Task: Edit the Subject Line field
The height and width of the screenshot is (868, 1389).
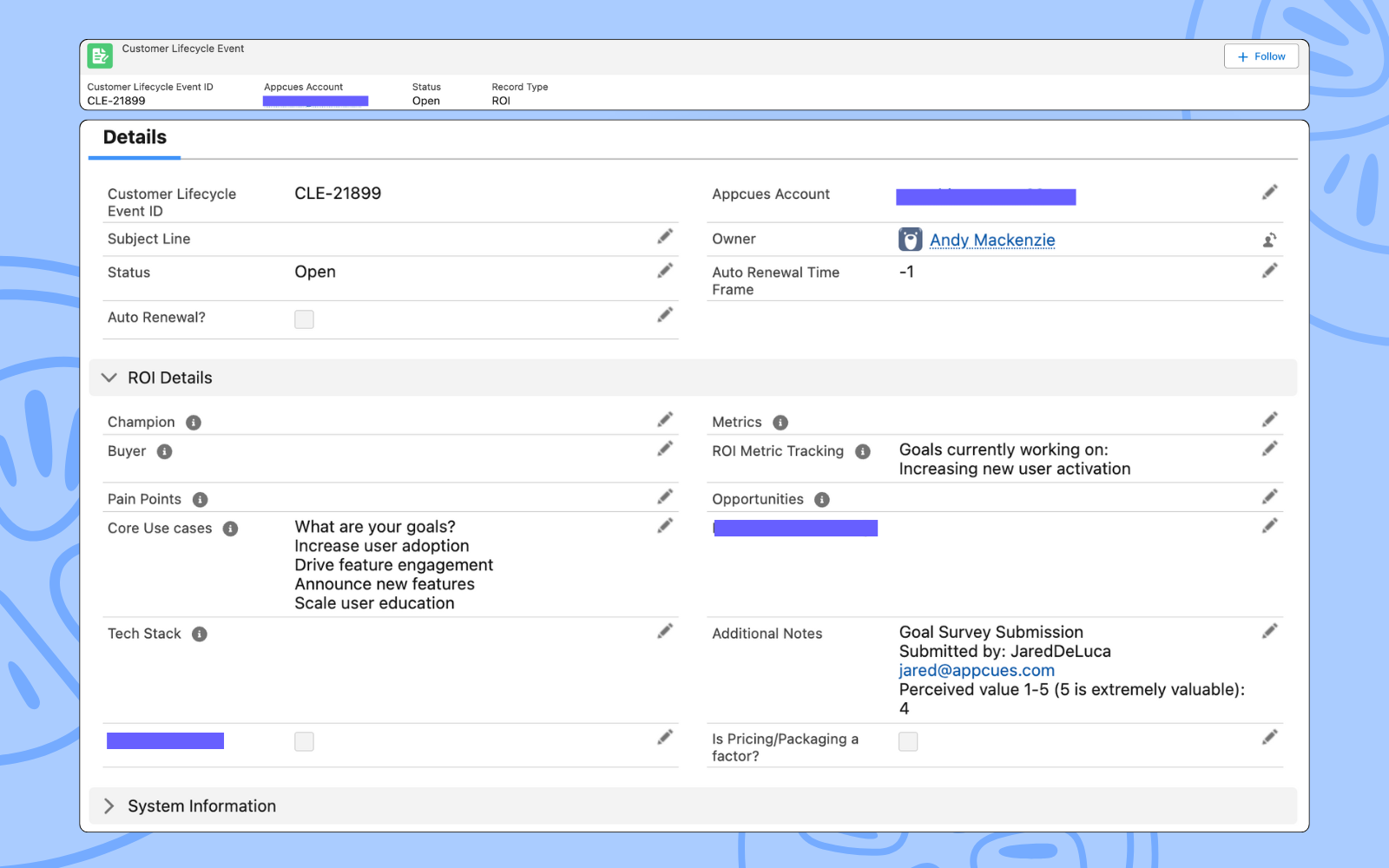Action: (x=665, y=236)
